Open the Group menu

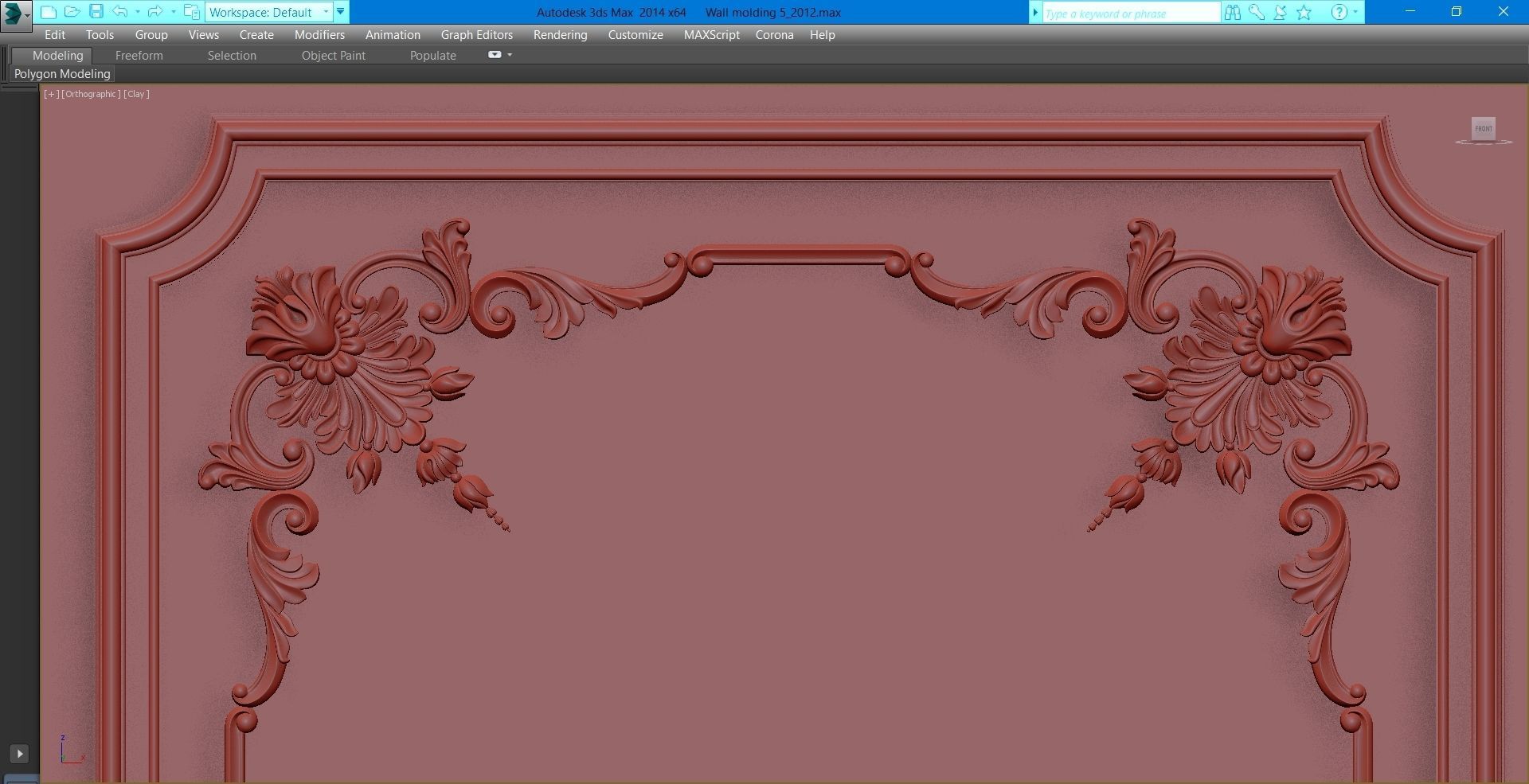[x=151, y=35]
